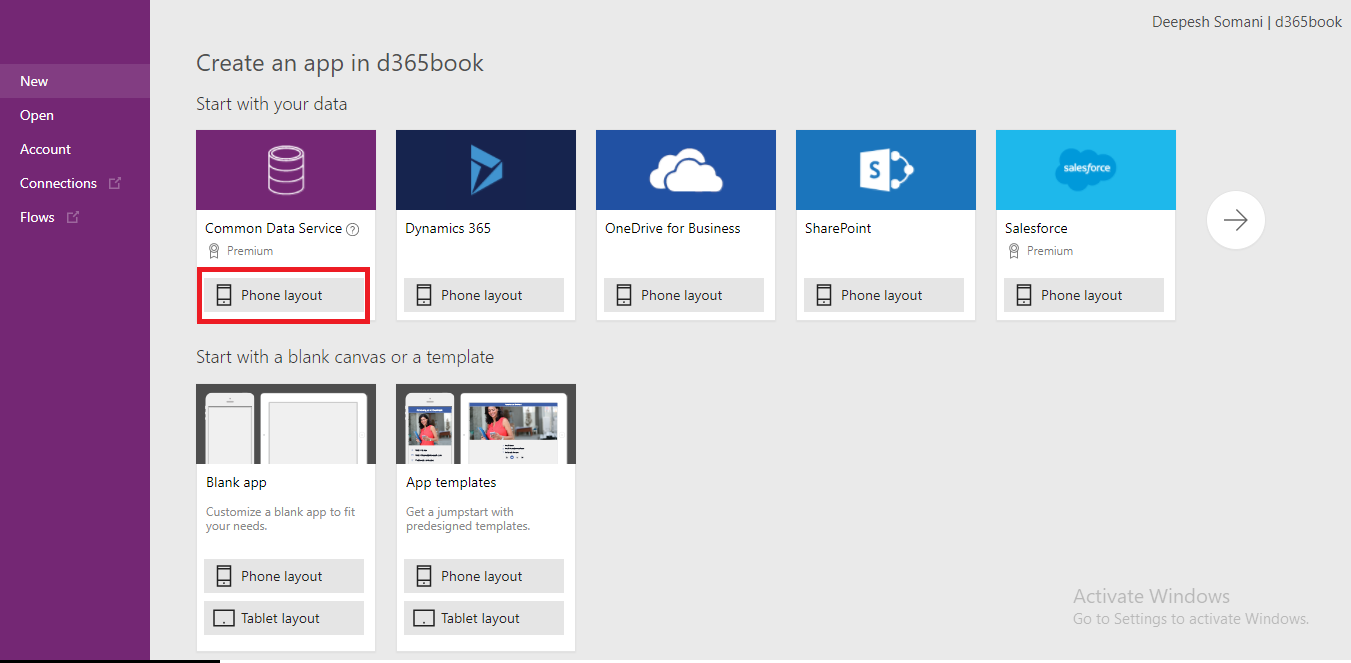Click the phone icon in SharePoint Phone layout
The height and width of the screenshot is (663, 1351).
tap(824, 295)
